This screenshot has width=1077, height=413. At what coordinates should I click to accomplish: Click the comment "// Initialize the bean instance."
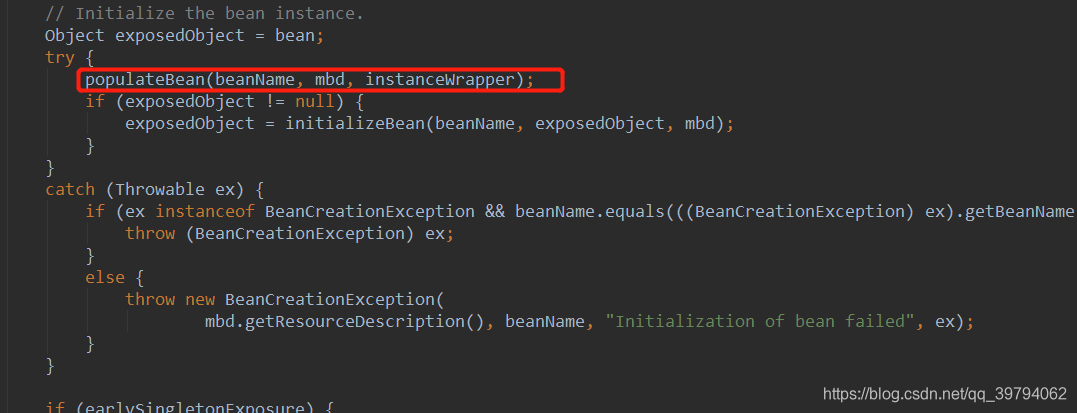point(205,13)
